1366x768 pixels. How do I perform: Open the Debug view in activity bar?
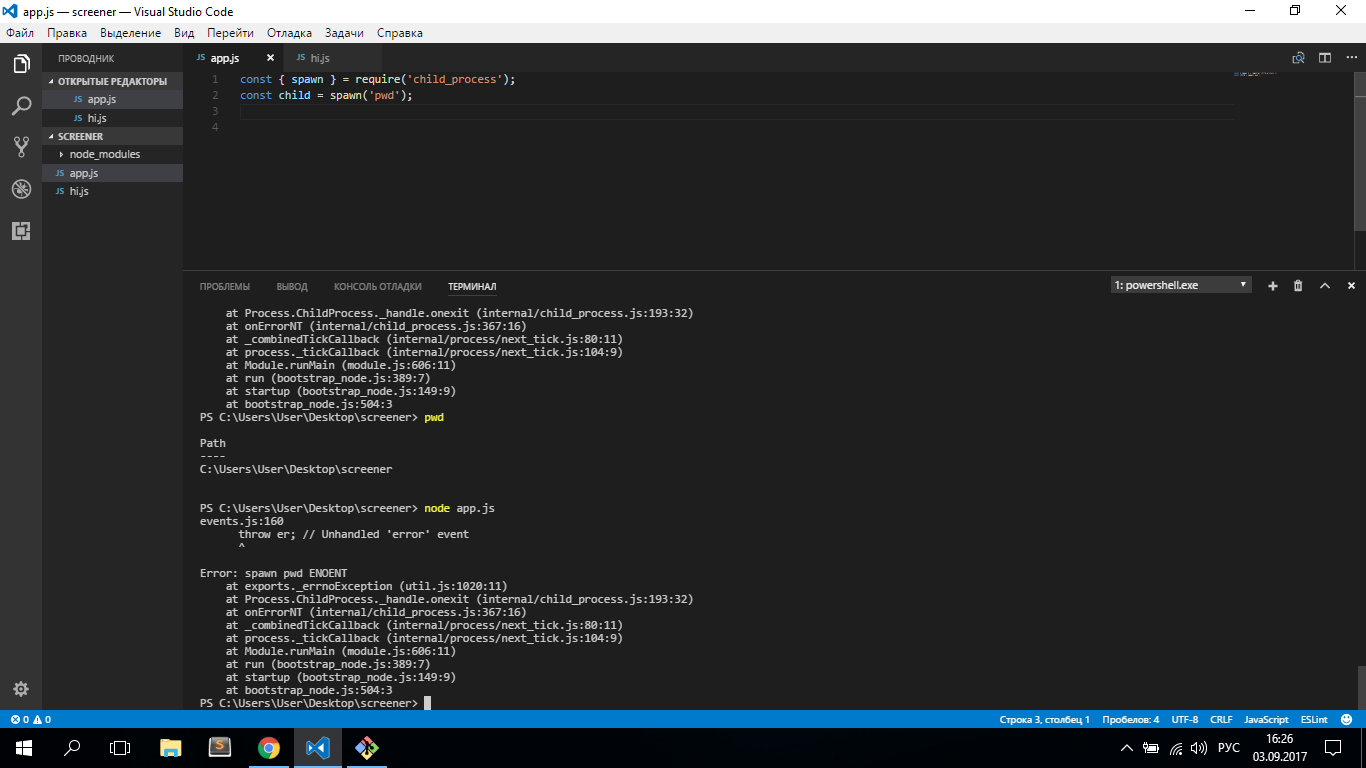click(x=21, y=189)
